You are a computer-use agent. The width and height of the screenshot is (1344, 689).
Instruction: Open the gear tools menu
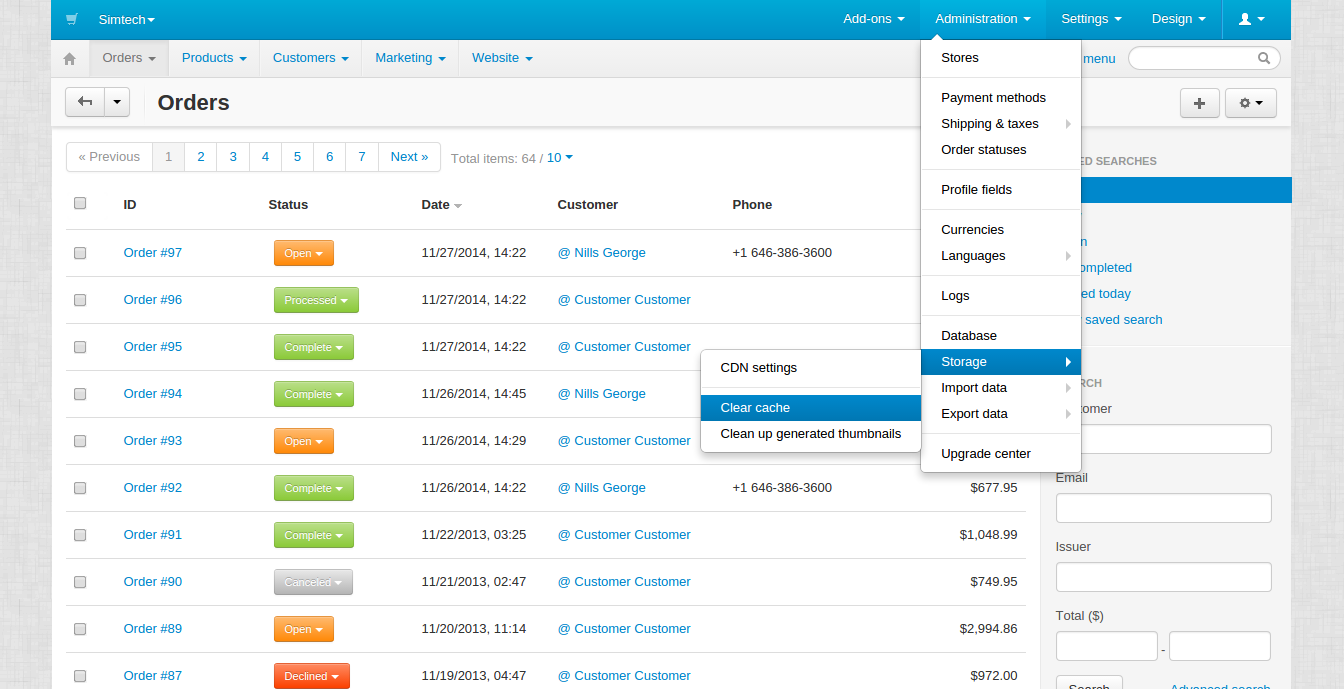(1250, 103)
